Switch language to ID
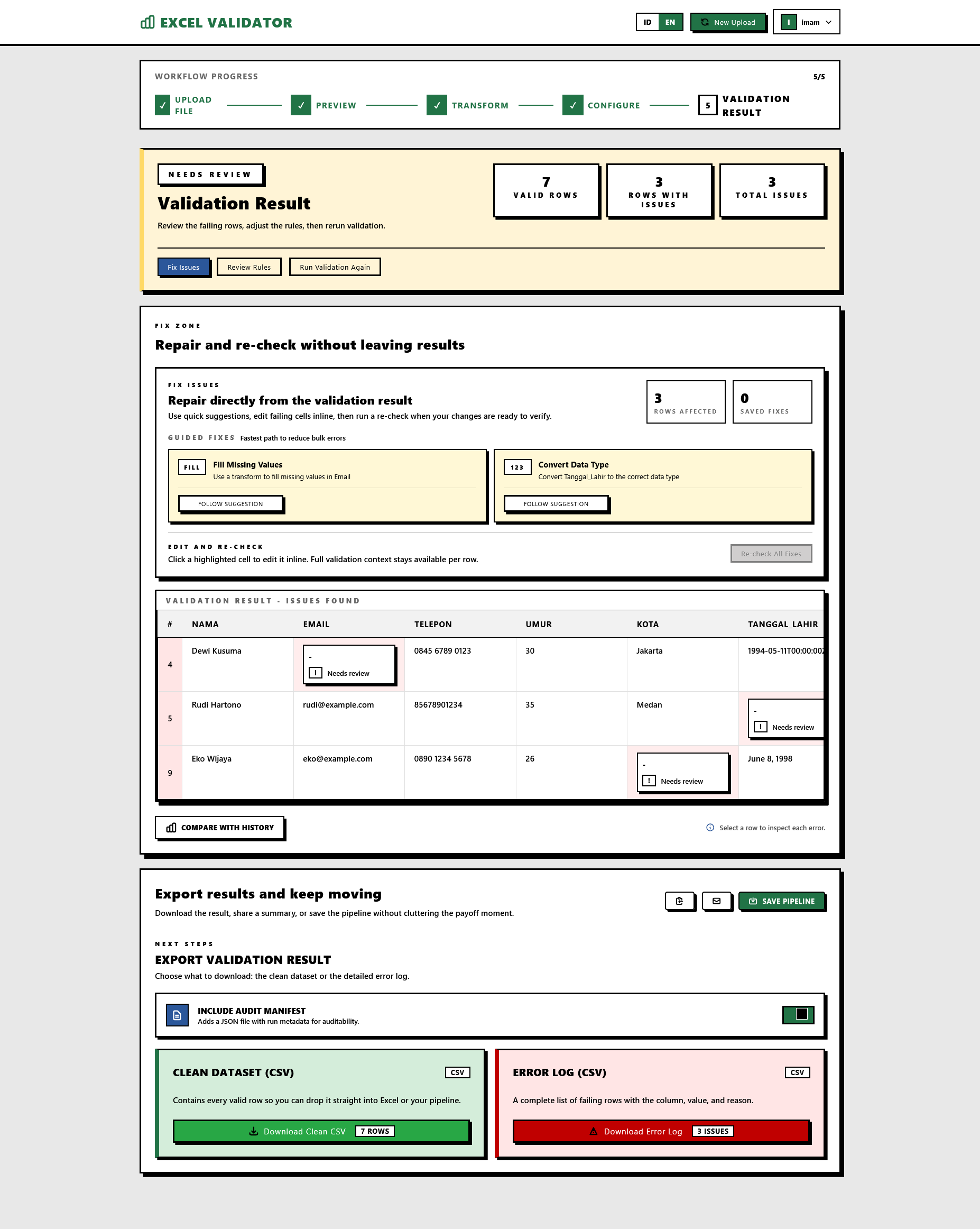980x1229 pixels. point(648,22)
